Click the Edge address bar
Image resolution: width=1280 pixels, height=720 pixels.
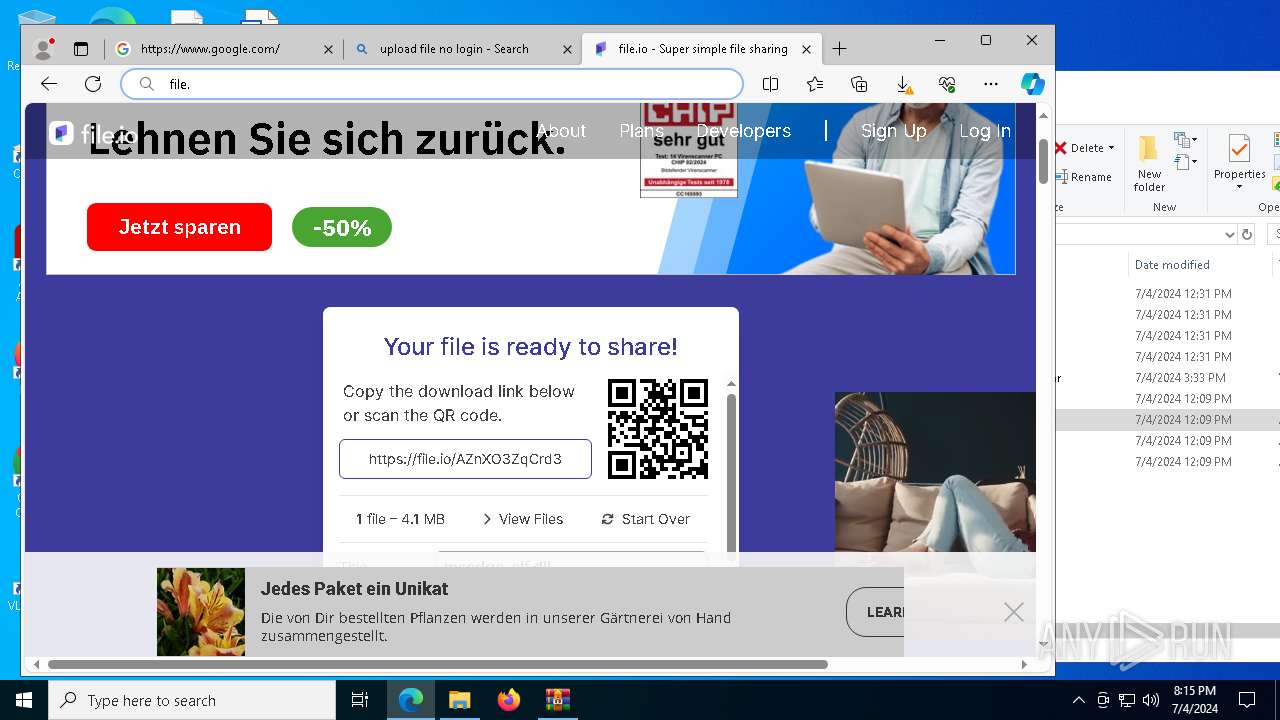click(x=432, y=84)
